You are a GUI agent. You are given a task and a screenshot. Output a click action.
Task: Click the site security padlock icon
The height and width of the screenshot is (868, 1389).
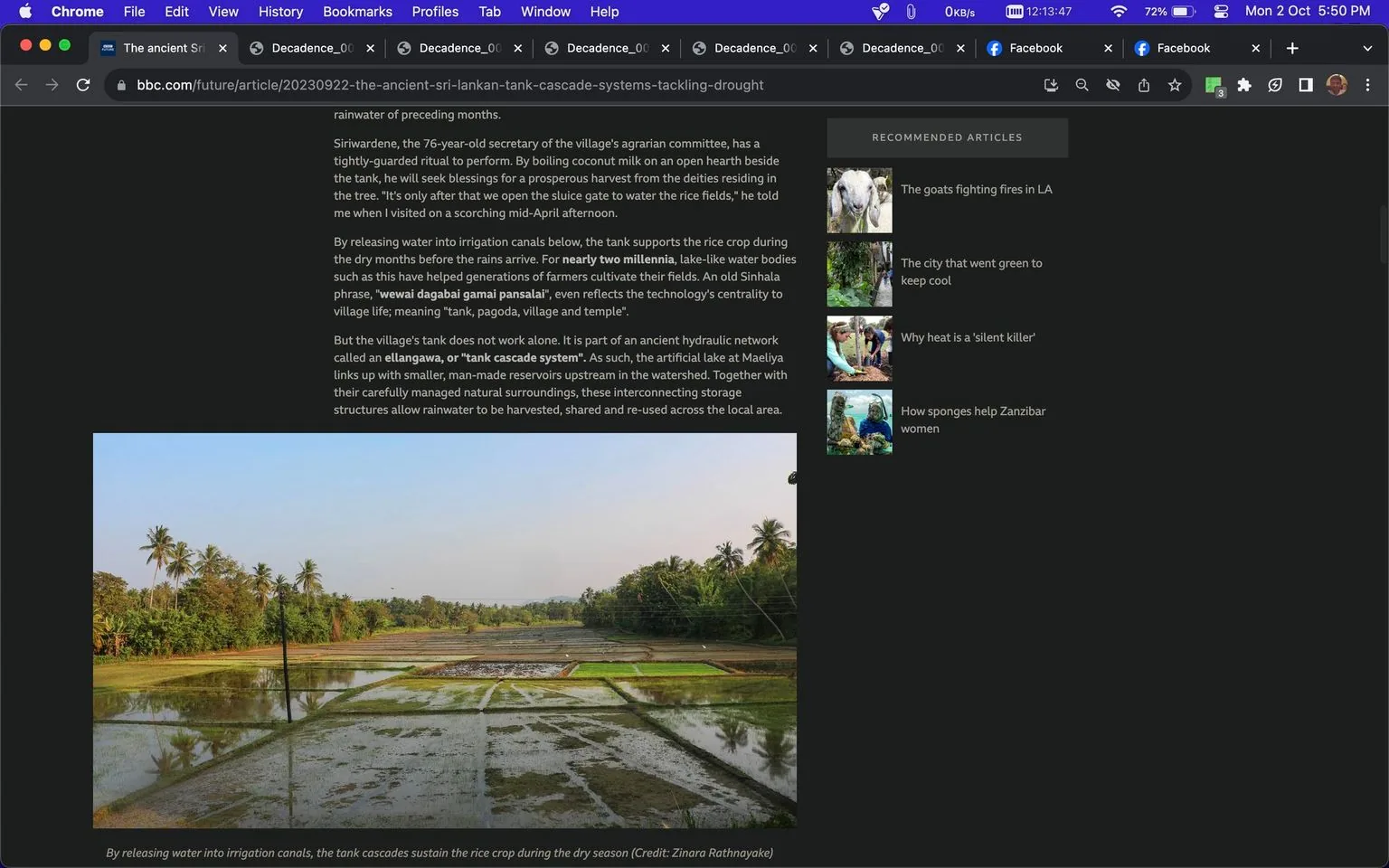(120, 84)
